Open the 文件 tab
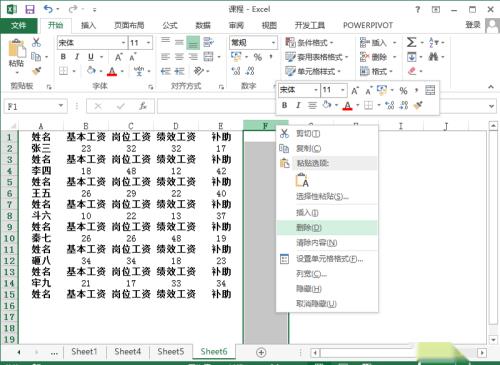Image resolution: width=500 pixels, height=365 pixels. coord(18,25)
